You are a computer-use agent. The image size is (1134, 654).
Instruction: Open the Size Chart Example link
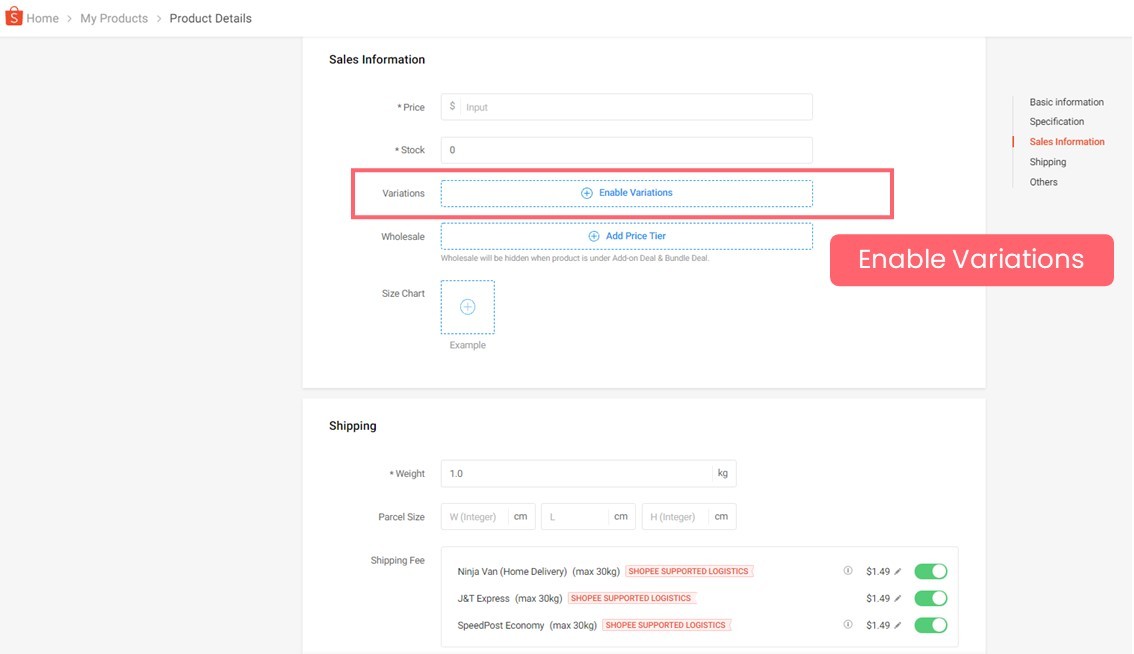(468, 345)
